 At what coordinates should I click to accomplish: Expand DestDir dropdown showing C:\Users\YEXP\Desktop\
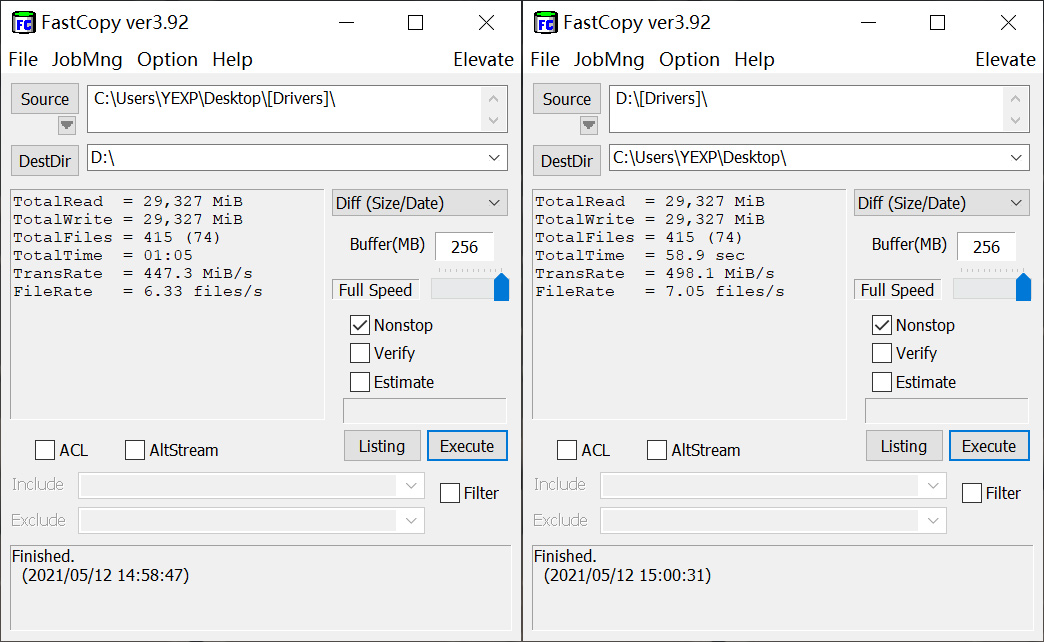pos(1016,158)
